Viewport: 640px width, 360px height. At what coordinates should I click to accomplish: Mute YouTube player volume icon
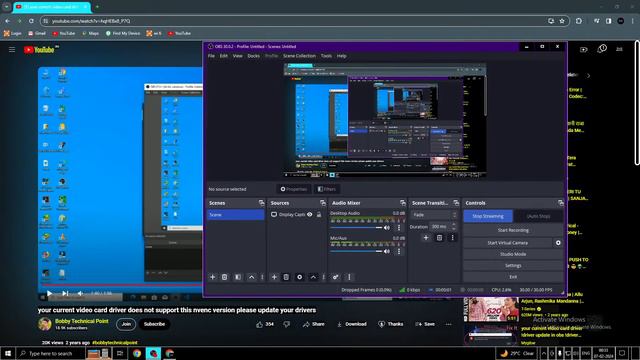(x=80, y=293)
